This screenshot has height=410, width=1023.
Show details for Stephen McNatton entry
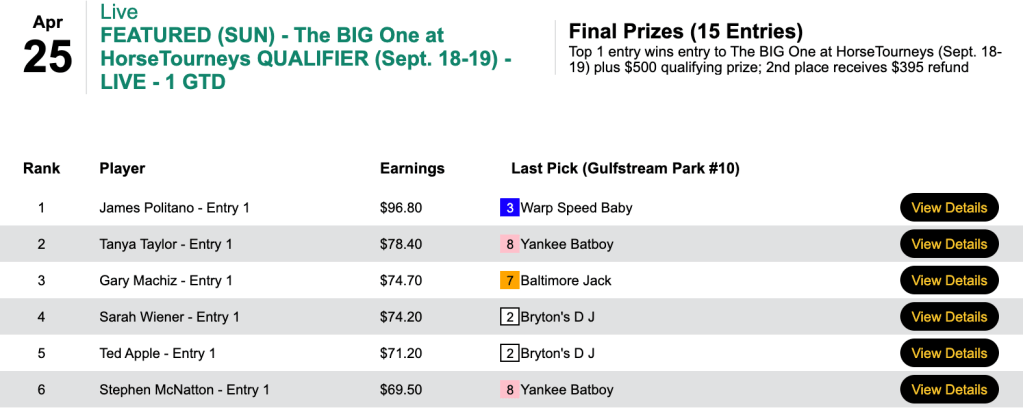[x=949, y=390]
